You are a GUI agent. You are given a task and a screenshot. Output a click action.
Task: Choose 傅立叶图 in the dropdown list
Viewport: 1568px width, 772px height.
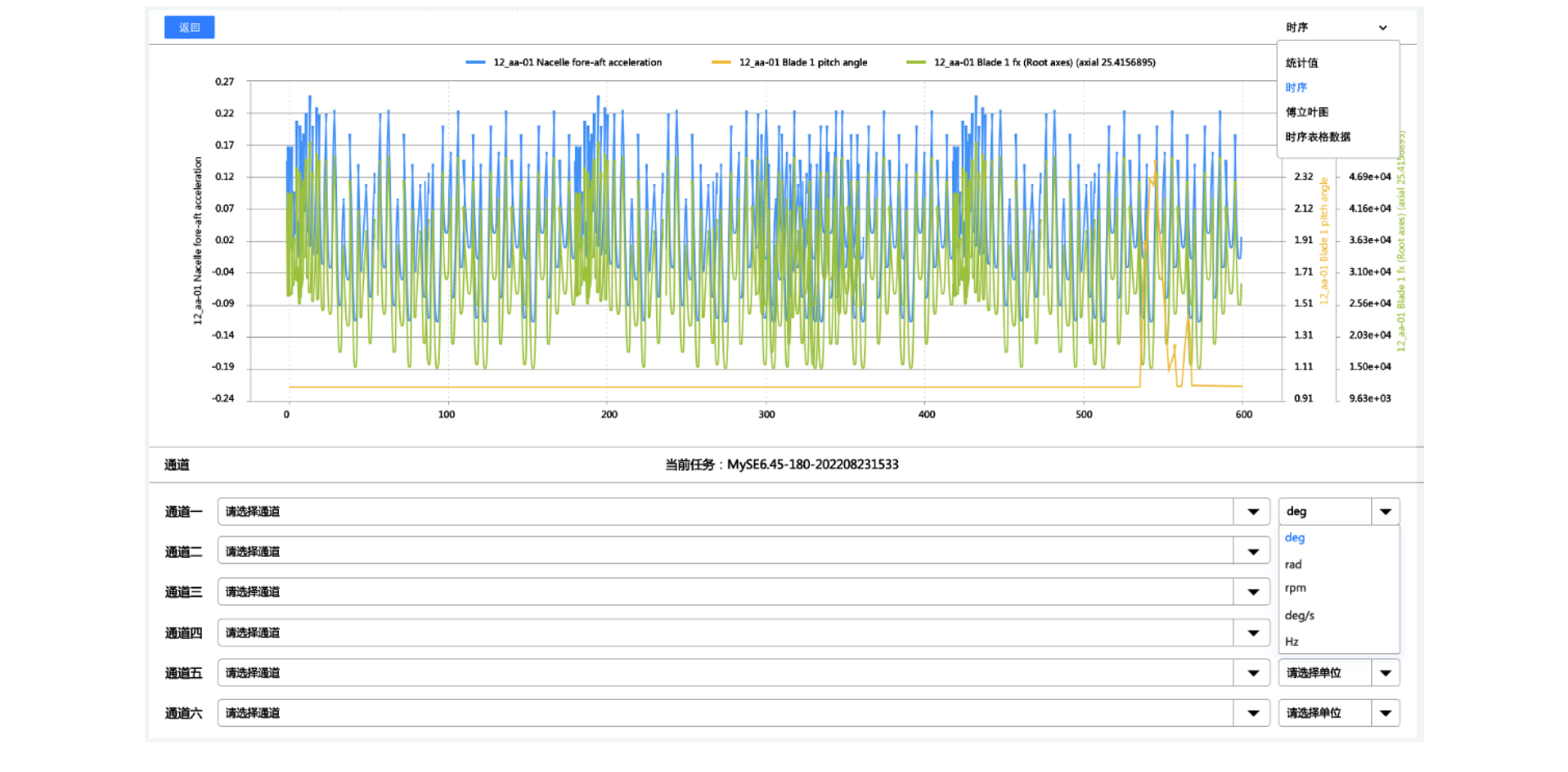(x=1306, y=112)
